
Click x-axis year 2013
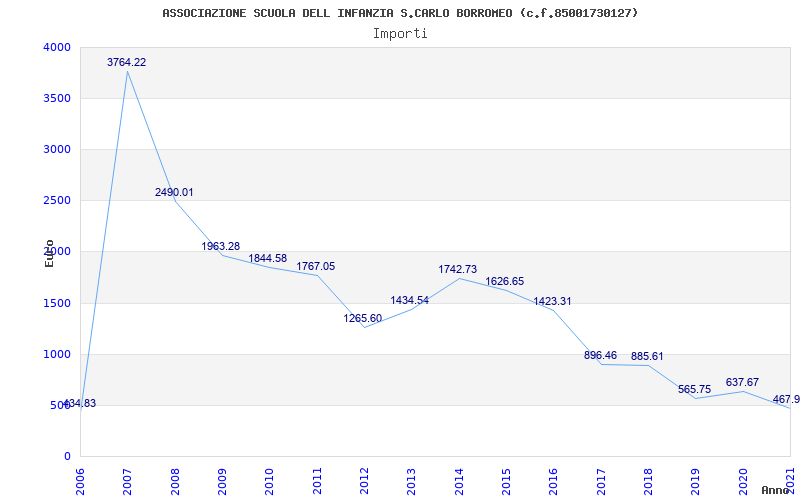click(x=412, y=481)
